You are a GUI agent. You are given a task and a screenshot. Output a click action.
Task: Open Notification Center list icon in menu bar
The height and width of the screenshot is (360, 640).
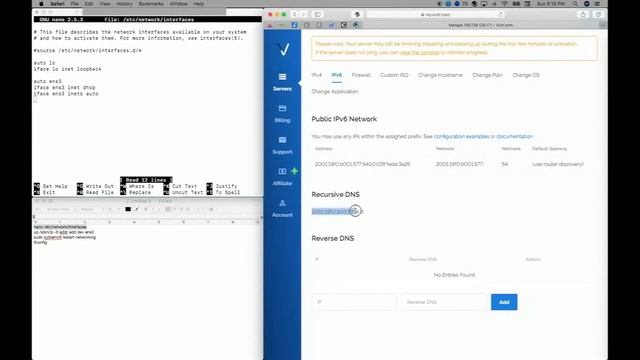tap(598, 4)
